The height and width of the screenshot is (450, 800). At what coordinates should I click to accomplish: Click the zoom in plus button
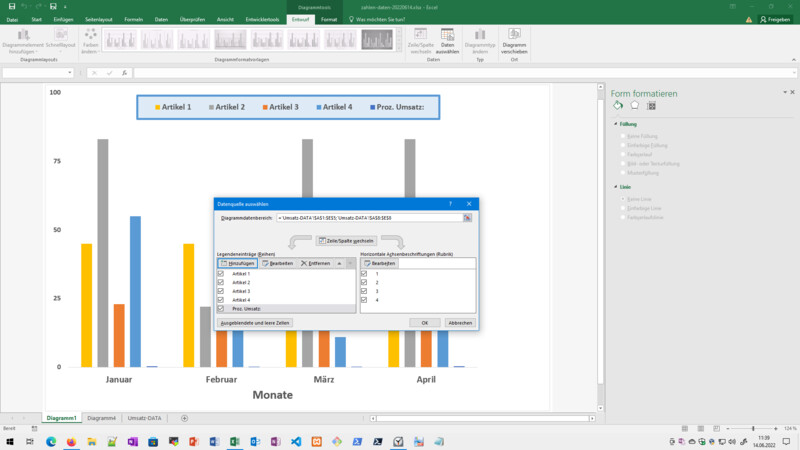click(x=776, y=429)
